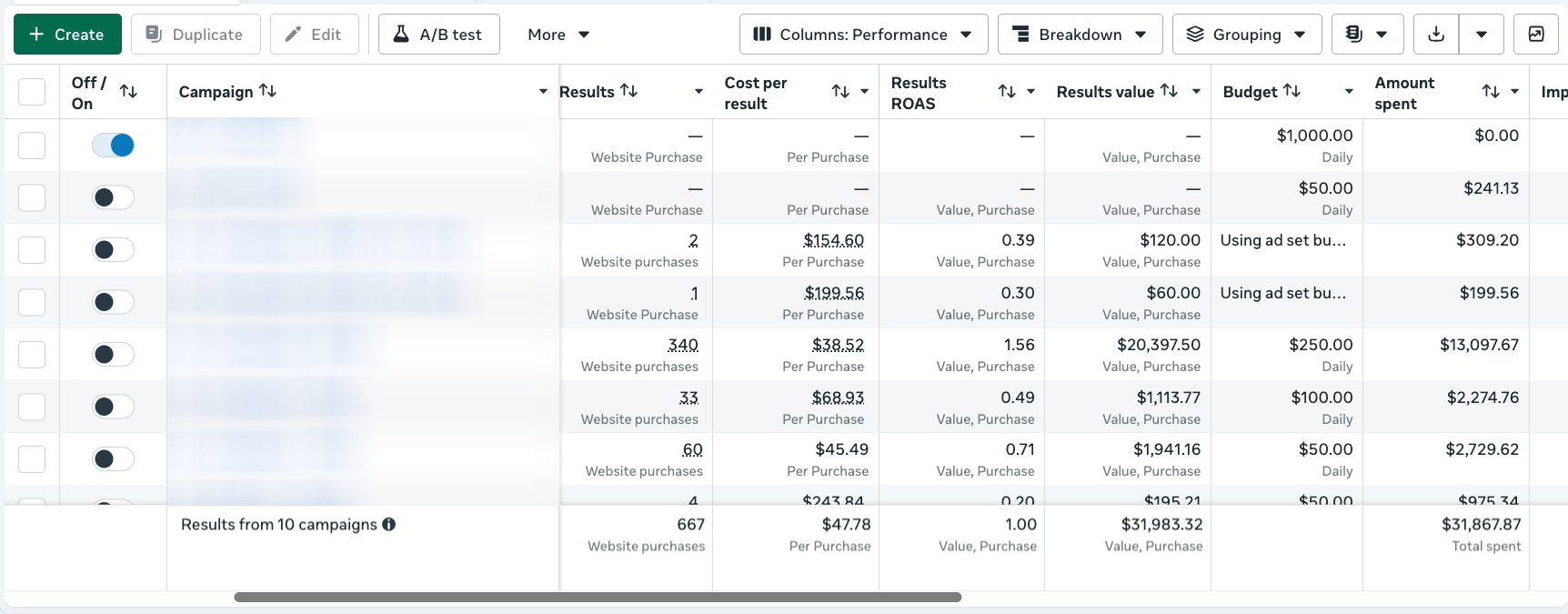
Task: Open Results ROAS header caret
Action: point(1030,91)
